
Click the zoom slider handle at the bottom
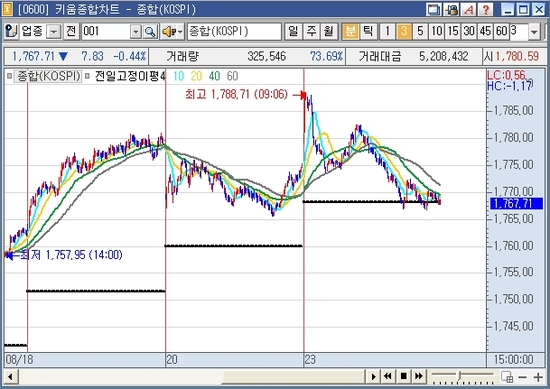459,376
